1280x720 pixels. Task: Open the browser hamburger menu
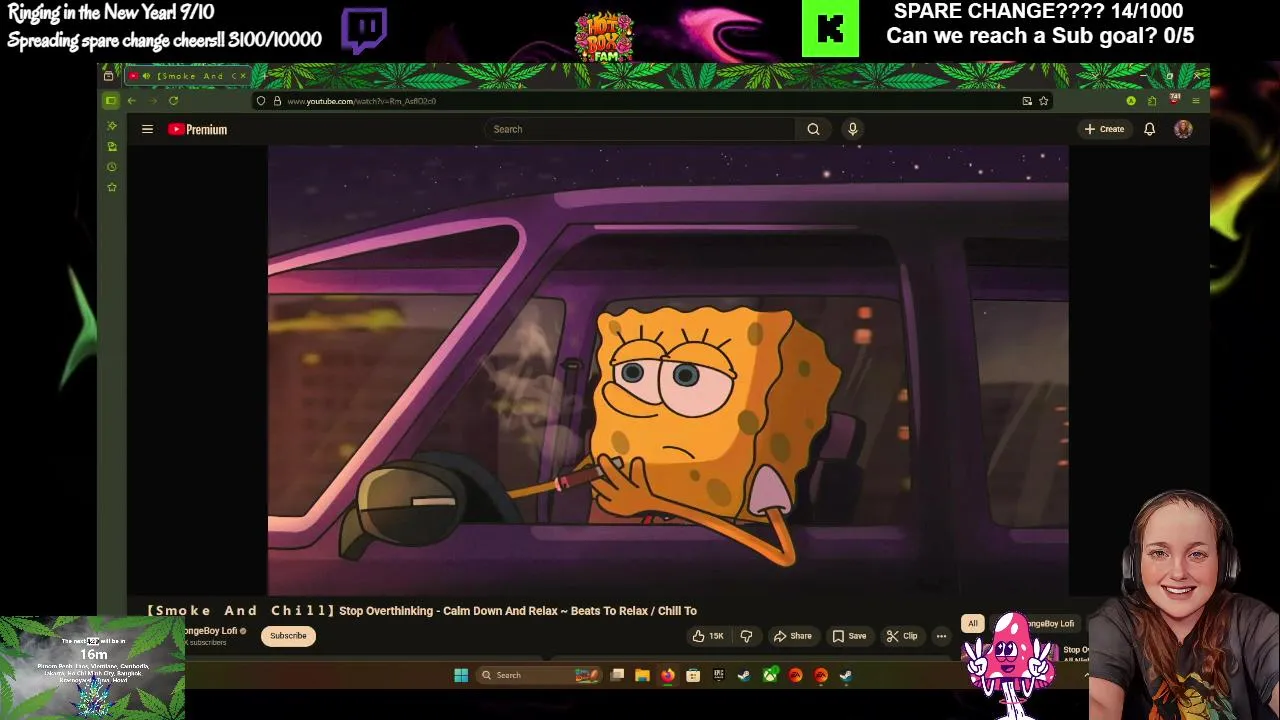(1195, 101)
